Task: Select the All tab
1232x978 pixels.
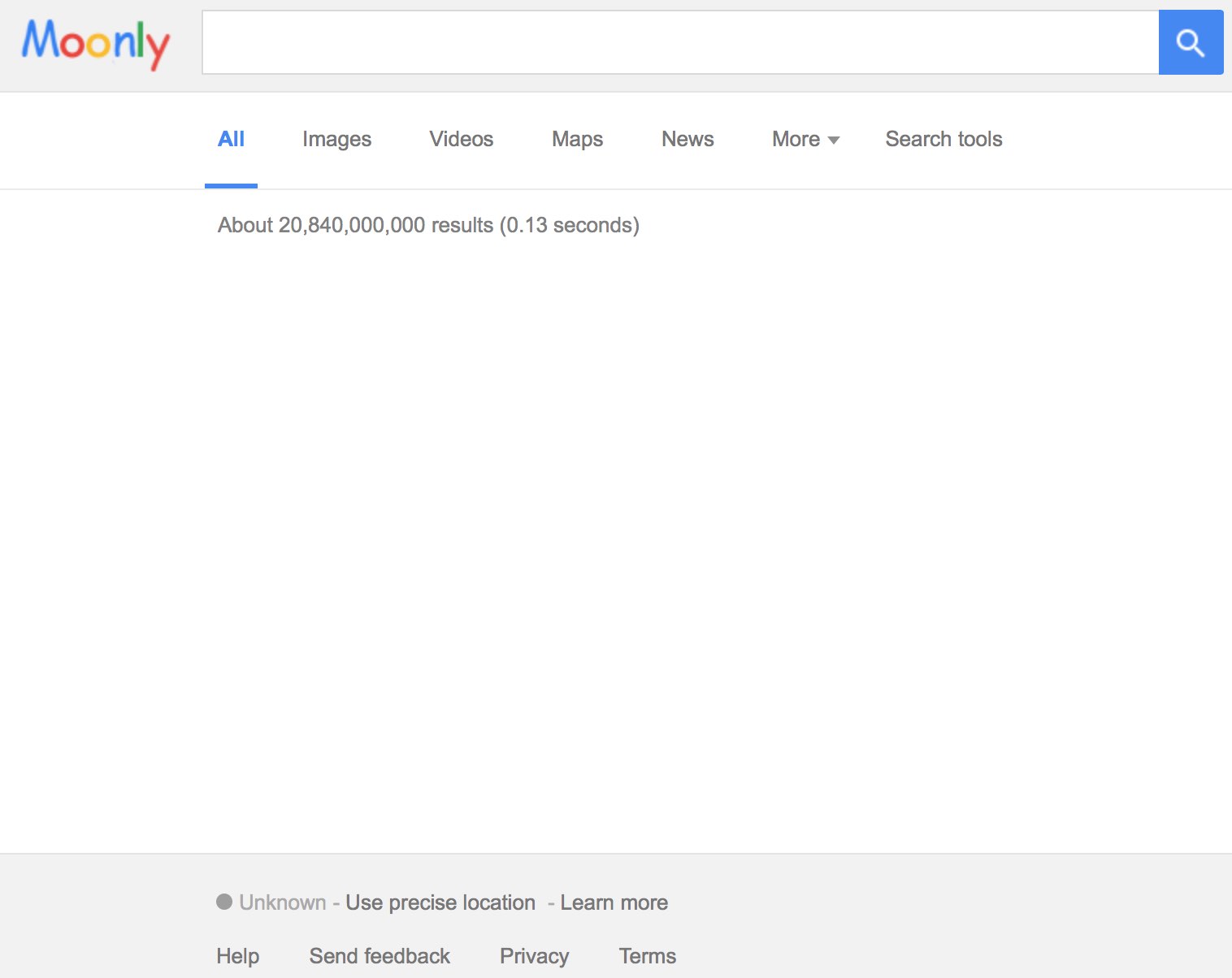Action: [x=231, y=139]
